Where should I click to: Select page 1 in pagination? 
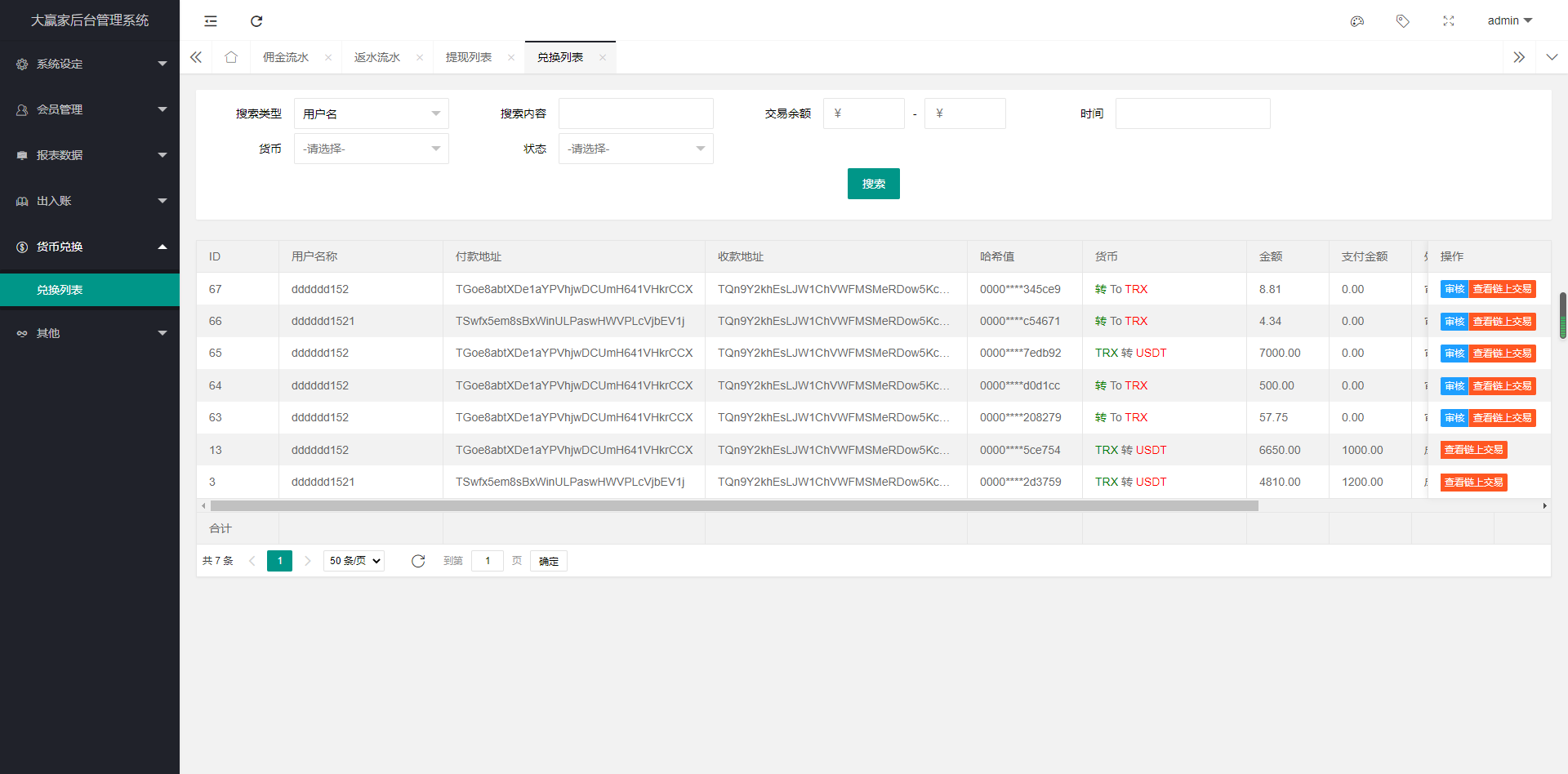click(x=279, y=561)
